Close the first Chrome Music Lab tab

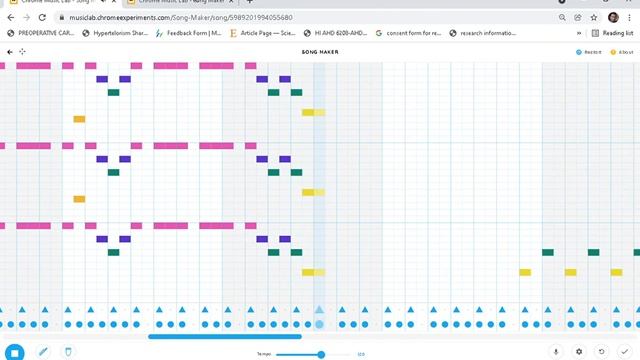point(114,2)
